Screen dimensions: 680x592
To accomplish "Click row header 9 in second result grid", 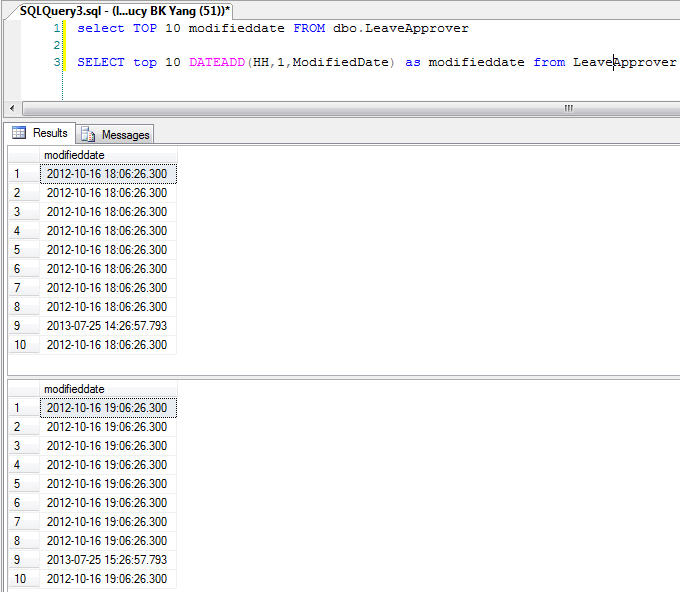I will (24, 560).
